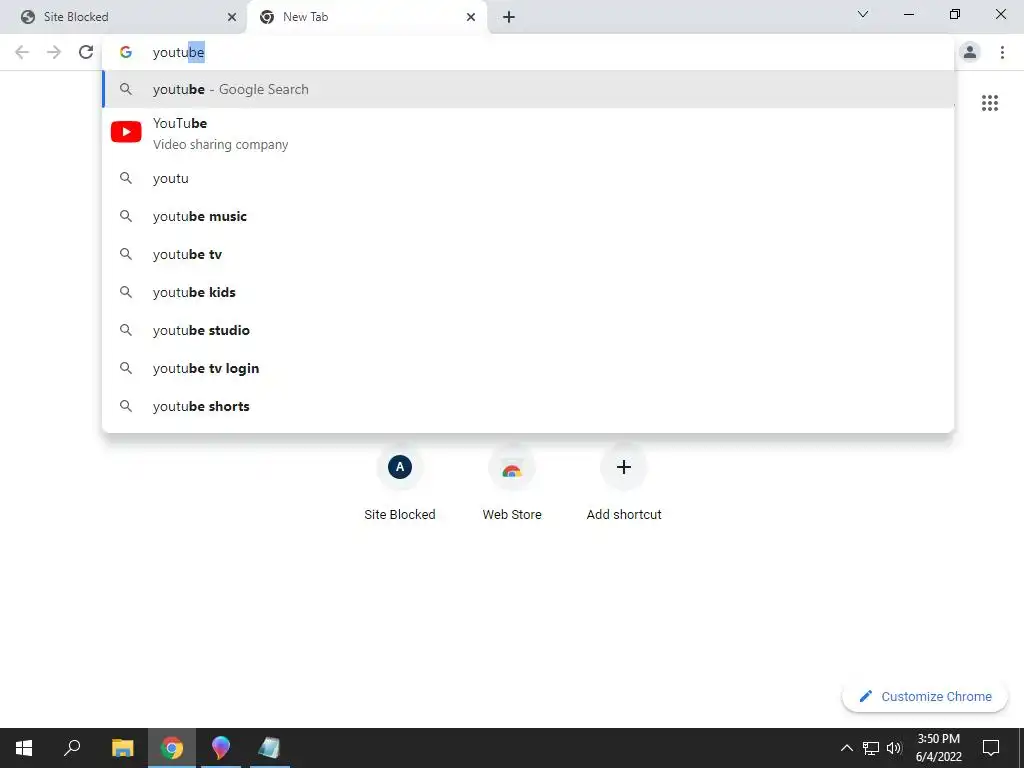Click the Customize Chrome button

[x=925, y=696]
